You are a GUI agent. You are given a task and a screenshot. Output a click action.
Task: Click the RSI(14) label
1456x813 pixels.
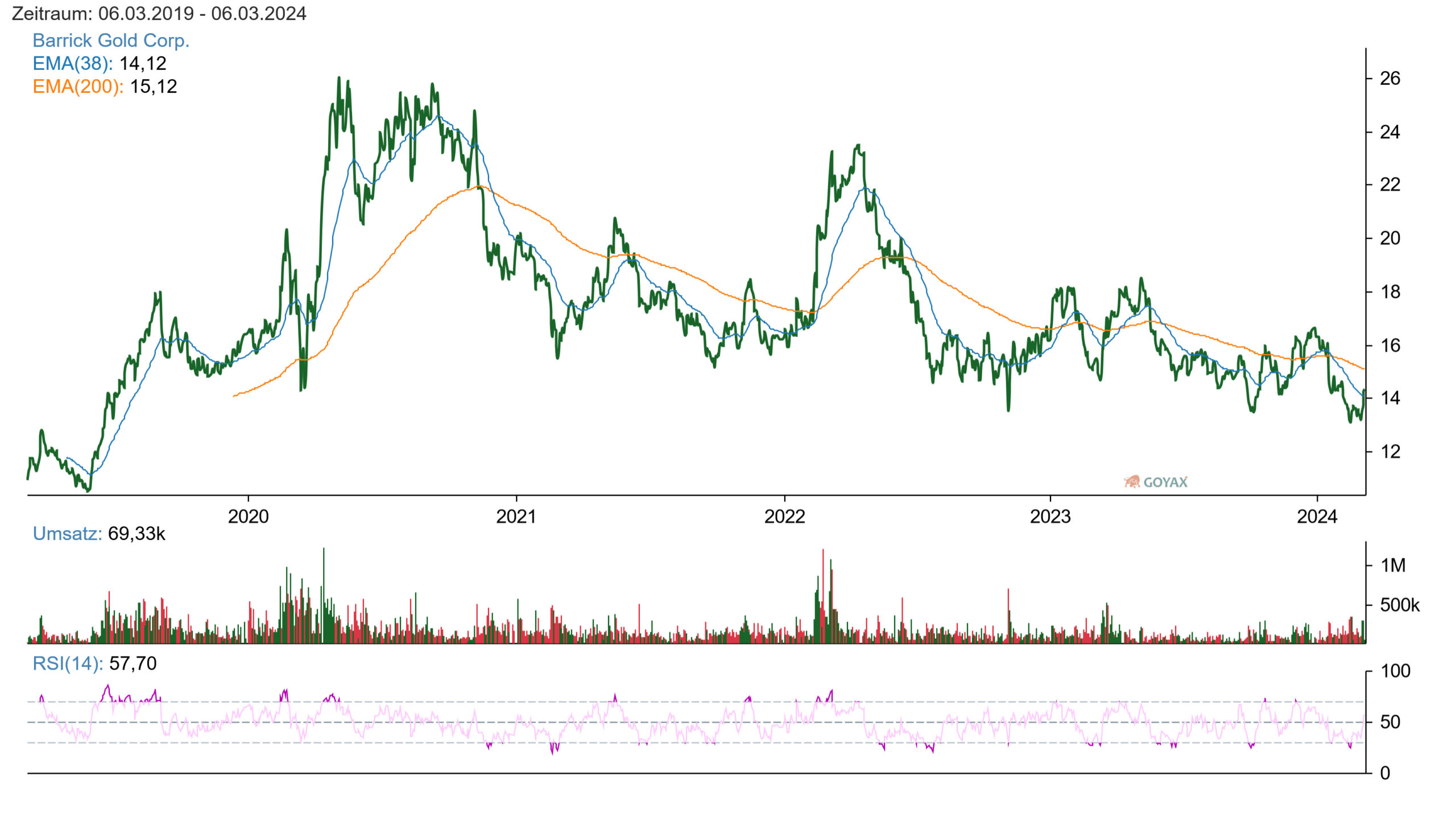point(68,663)
